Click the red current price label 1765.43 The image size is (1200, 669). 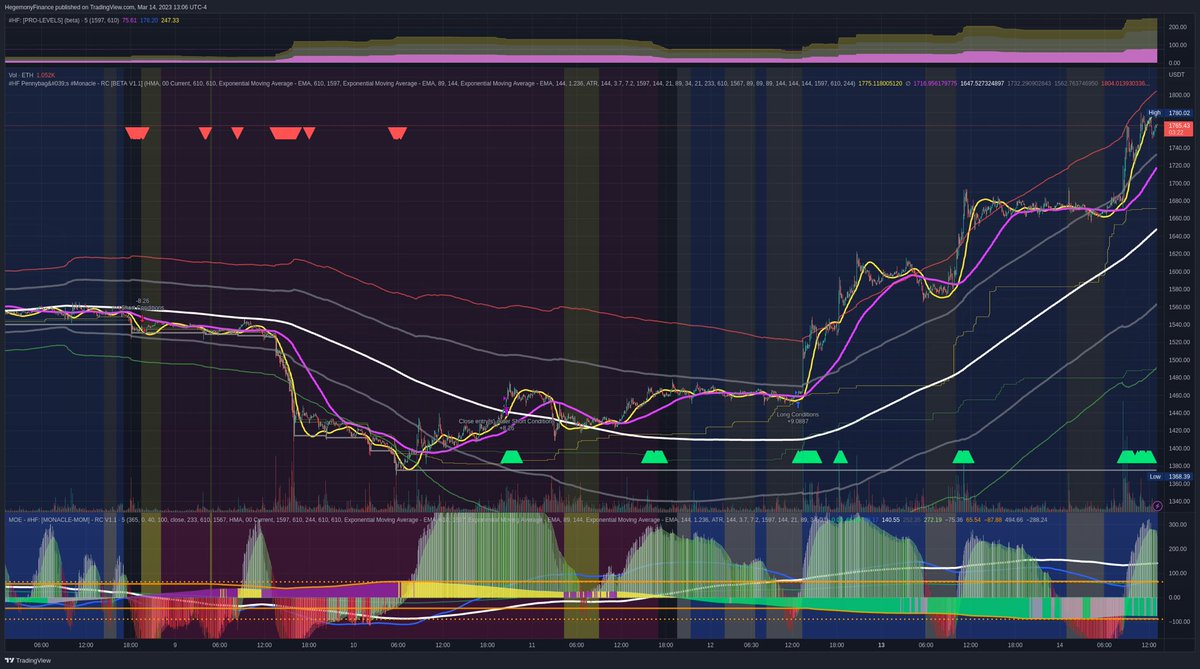pyautogui.click(x=1178, y=128)
